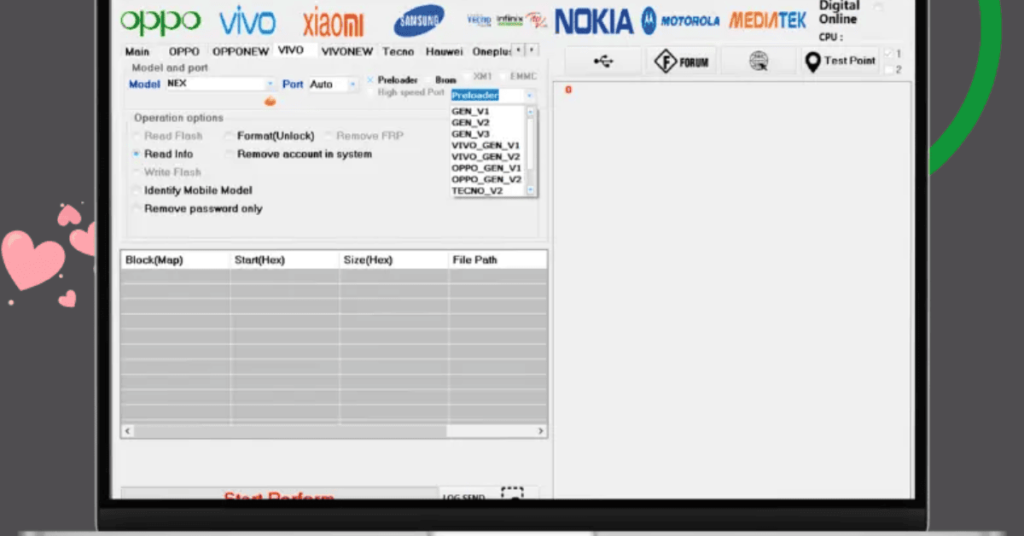
Task: Click the partition table horizontal scrollbar thumb
Action: [291, 431]
